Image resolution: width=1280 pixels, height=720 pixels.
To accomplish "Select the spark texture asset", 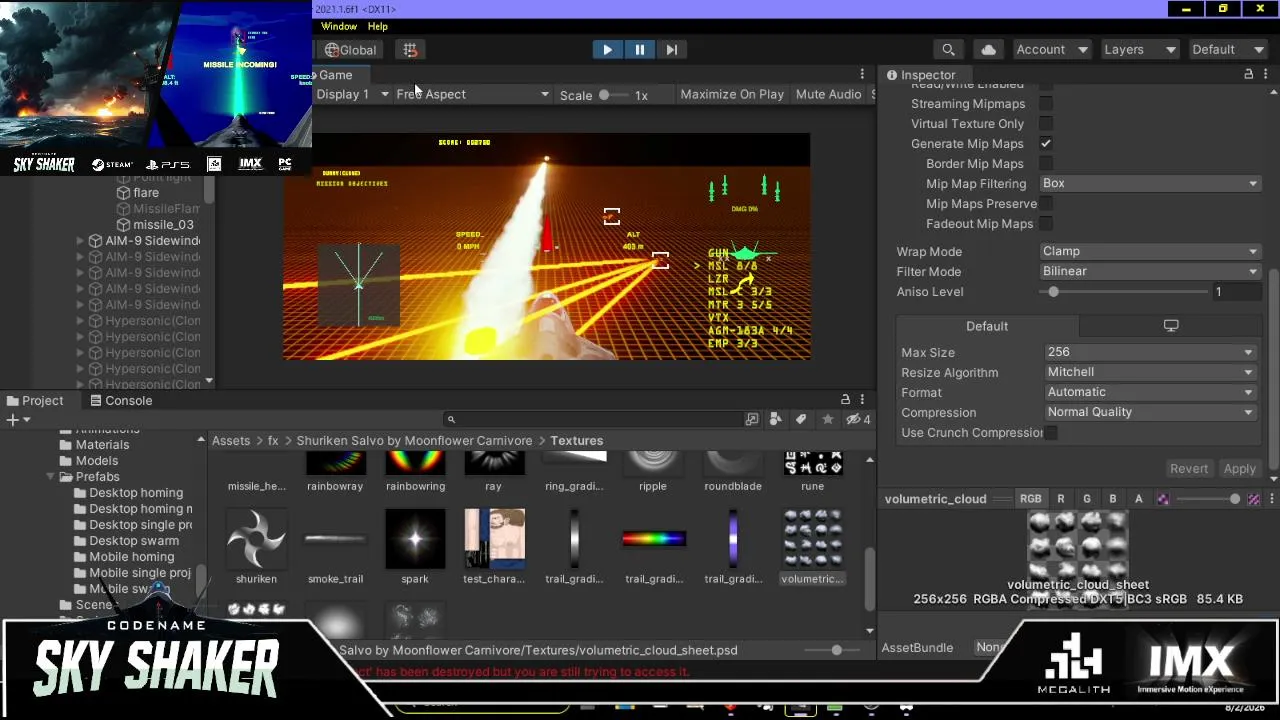I will click(x=415, y=546).
